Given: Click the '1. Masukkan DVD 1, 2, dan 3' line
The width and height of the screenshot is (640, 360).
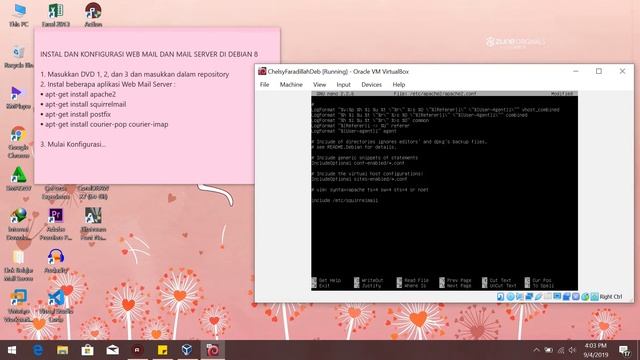Looking at the screenshot, I should click(x=135, y=74).
